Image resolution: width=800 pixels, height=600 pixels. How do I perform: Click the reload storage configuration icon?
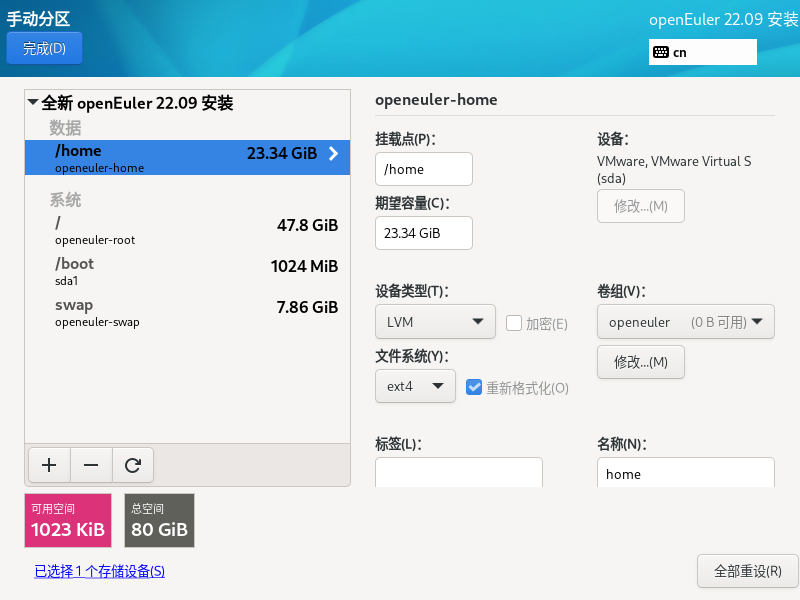(133, 465)
